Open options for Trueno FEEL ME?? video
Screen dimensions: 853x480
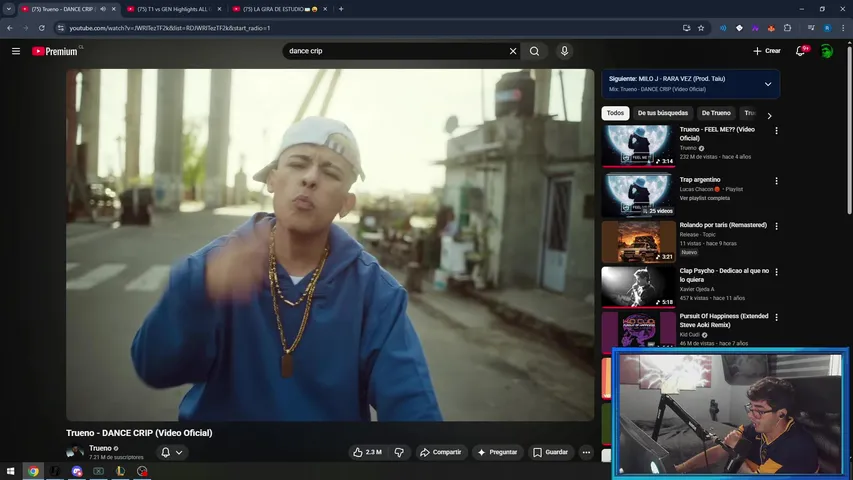[x=776, y=131]
